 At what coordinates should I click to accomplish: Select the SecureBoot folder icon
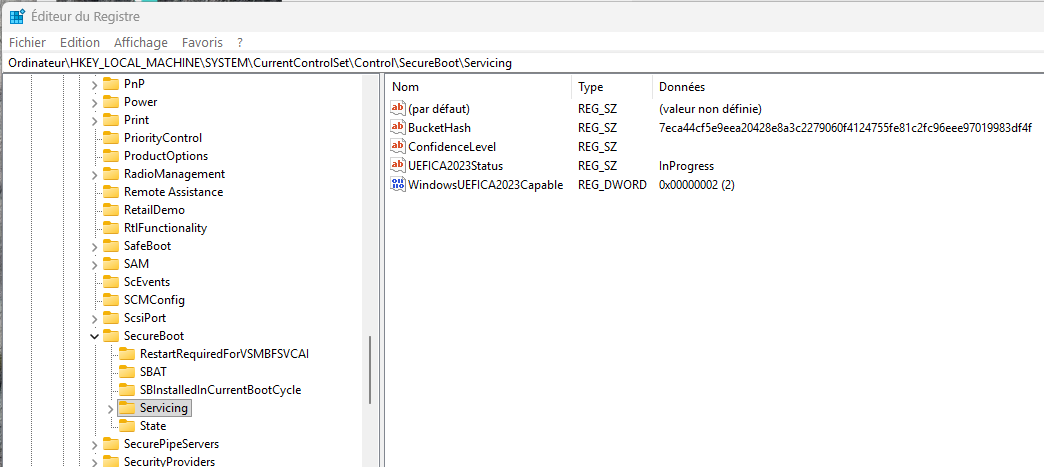(x=111, y=336)
